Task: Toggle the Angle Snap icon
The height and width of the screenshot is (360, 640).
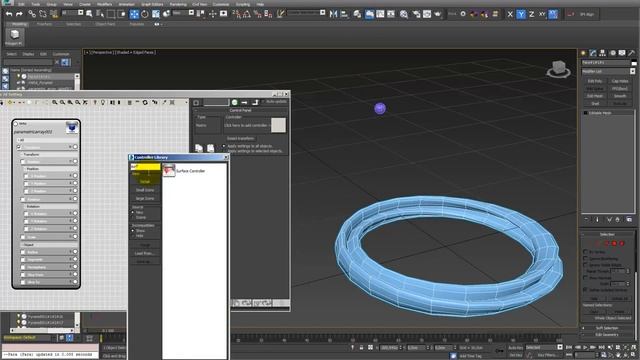Action: click(247, 14)
